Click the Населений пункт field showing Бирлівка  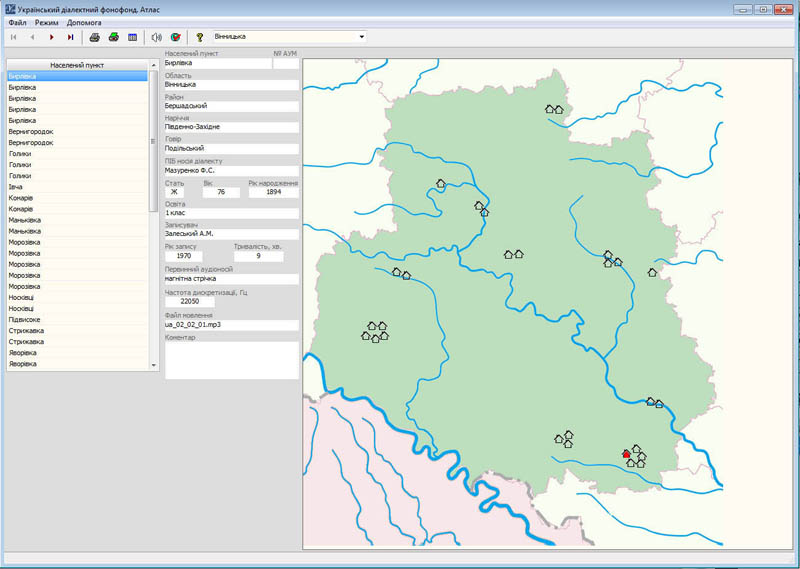pyautogui.click(x=218, y=63)
